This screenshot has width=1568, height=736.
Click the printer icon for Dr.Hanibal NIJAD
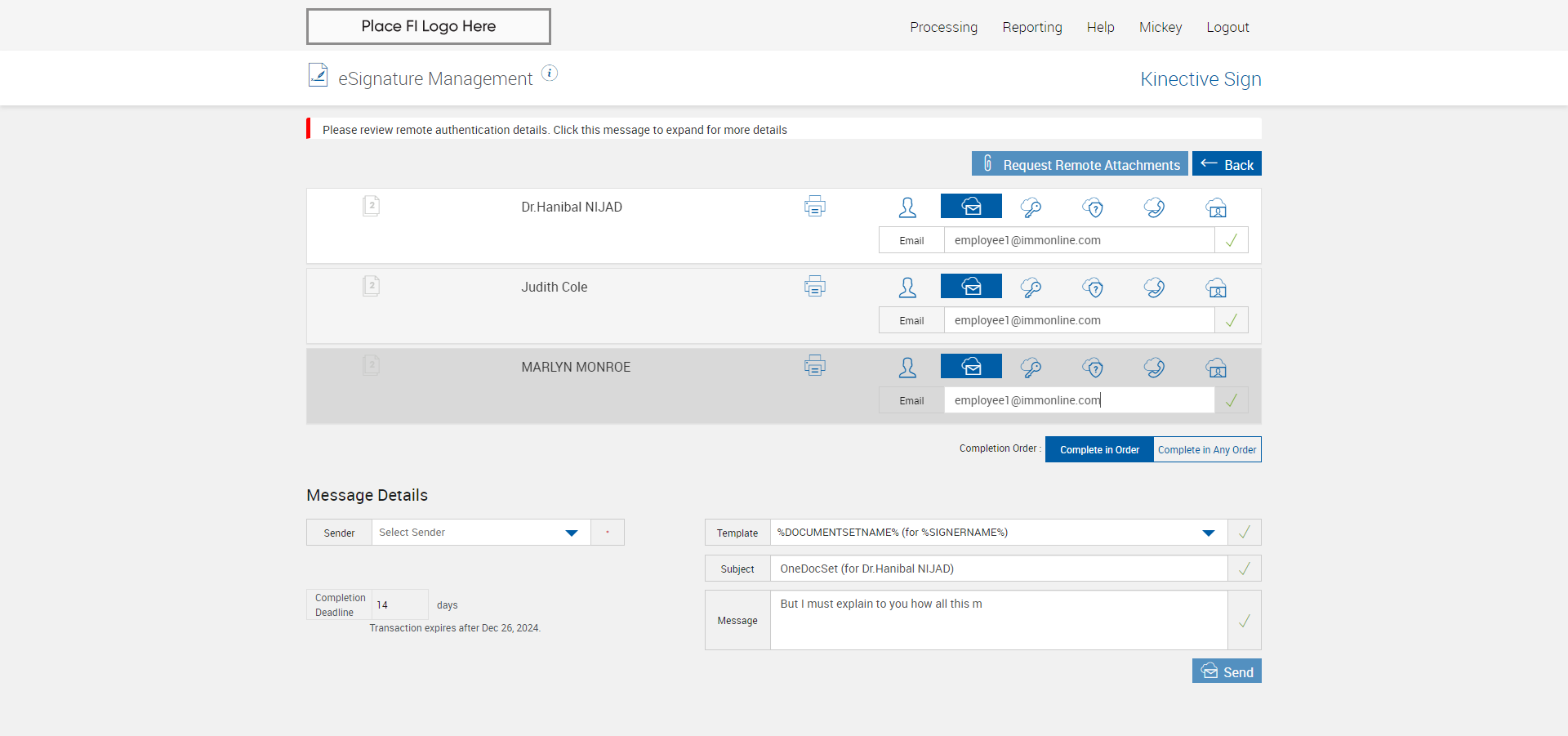click(x=814, y=207)
